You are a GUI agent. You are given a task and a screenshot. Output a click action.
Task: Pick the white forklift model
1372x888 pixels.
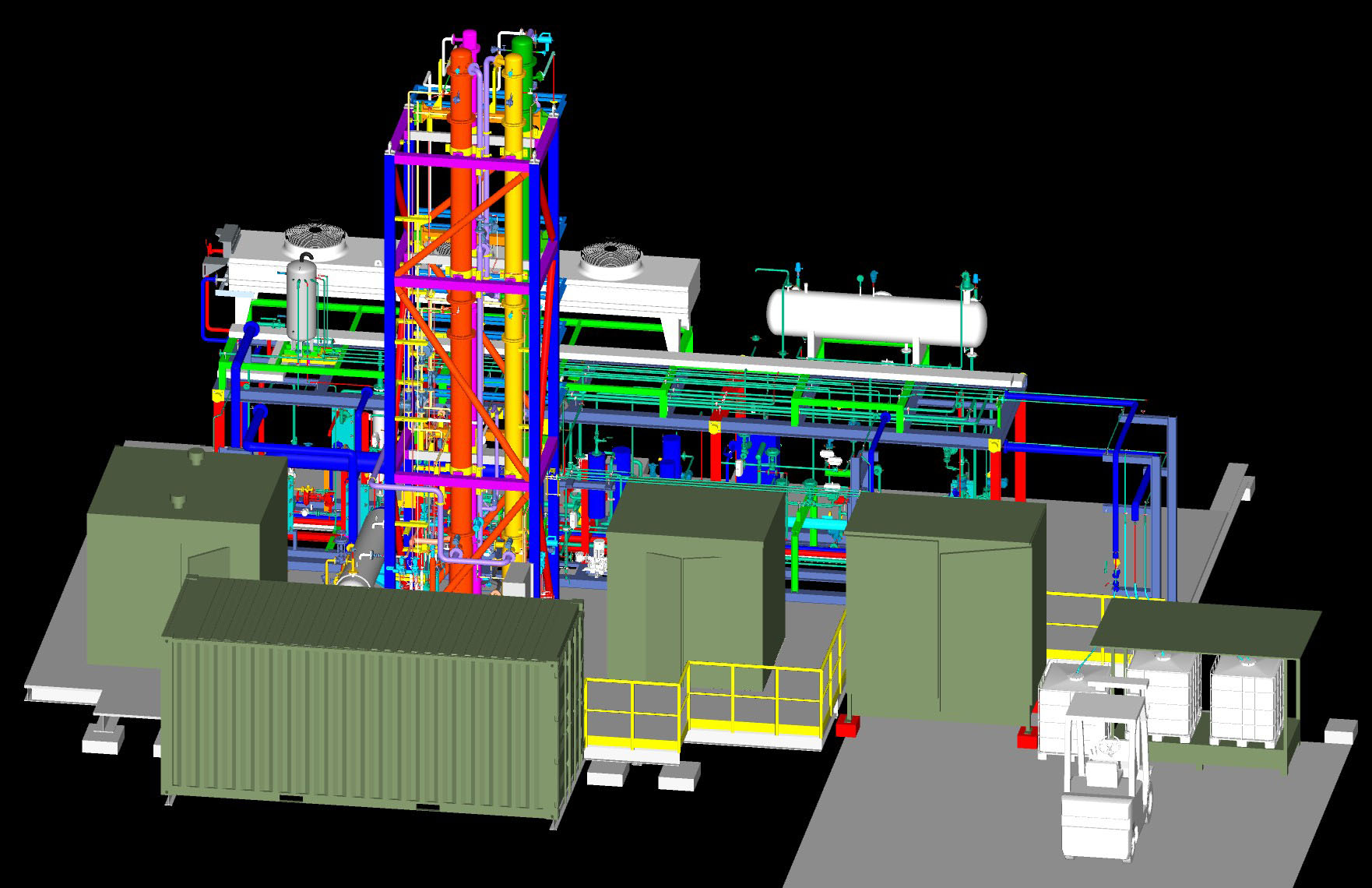pyautogui.click(x=1106, y=771)
